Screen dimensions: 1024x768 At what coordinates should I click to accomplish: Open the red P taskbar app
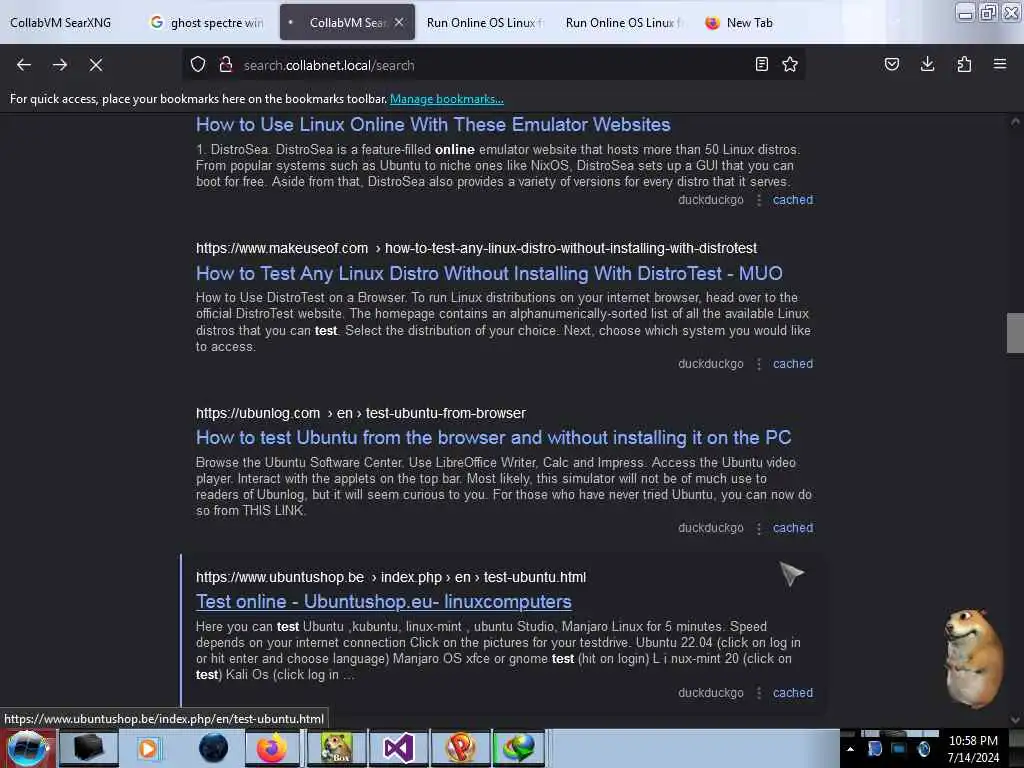coord(460,748)
